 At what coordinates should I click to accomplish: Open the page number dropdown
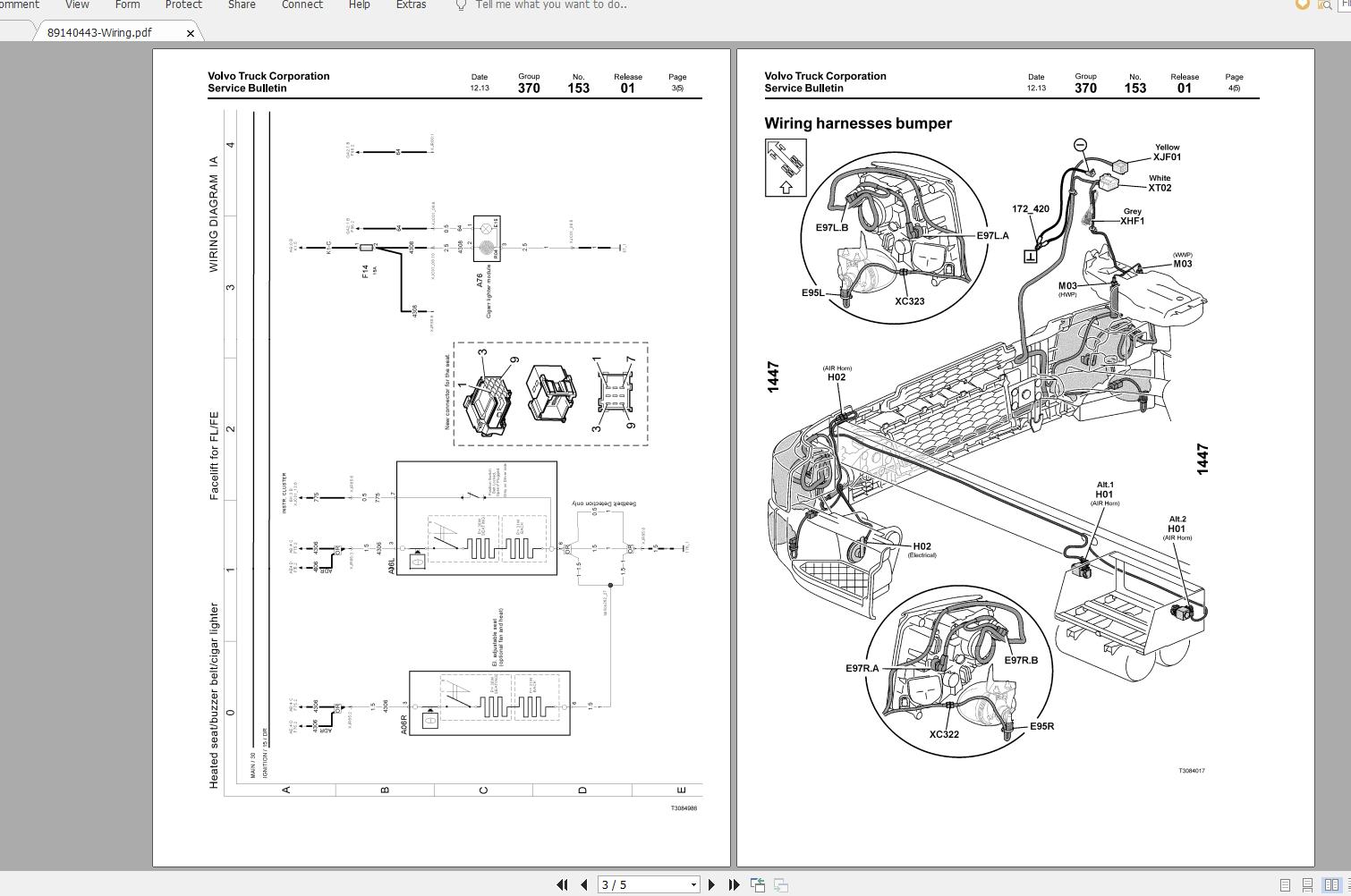click(693, 883)
